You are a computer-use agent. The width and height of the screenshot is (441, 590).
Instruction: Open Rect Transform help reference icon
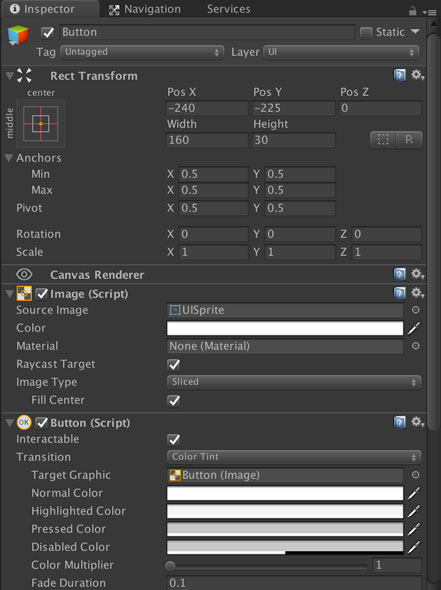point(400,75)
